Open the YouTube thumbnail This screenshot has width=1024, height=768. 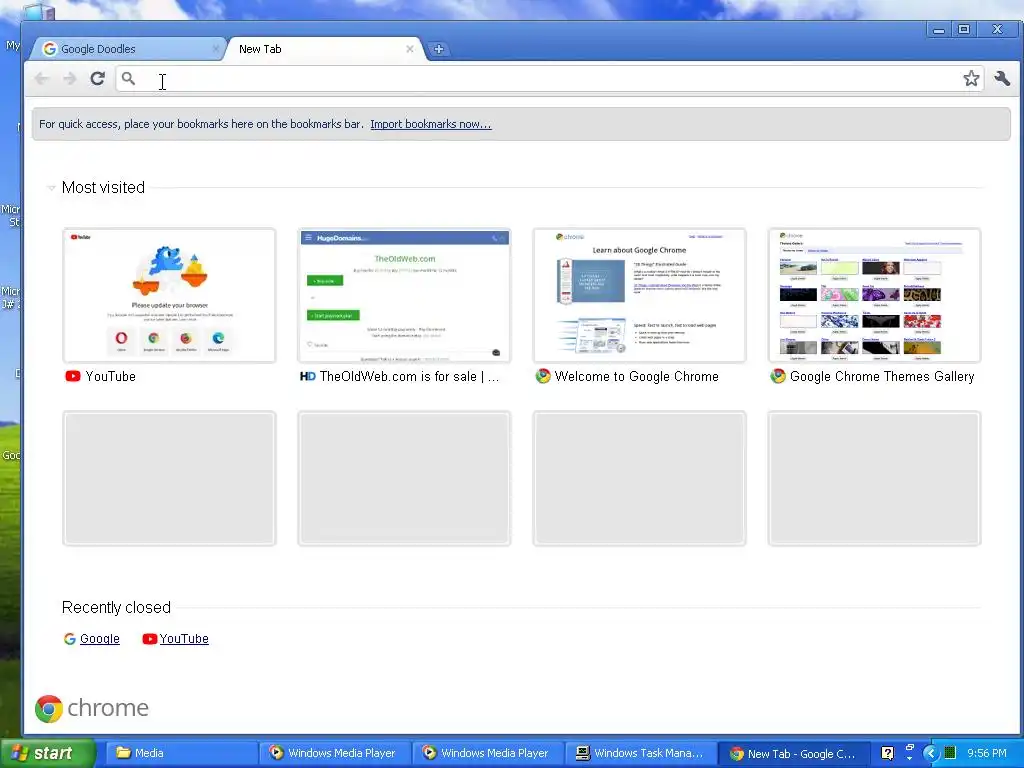pos(169,295)
